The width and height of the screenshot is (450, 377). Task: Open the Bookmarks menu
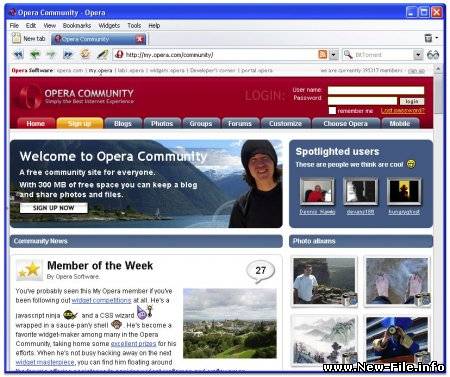(x=77, y=25)
